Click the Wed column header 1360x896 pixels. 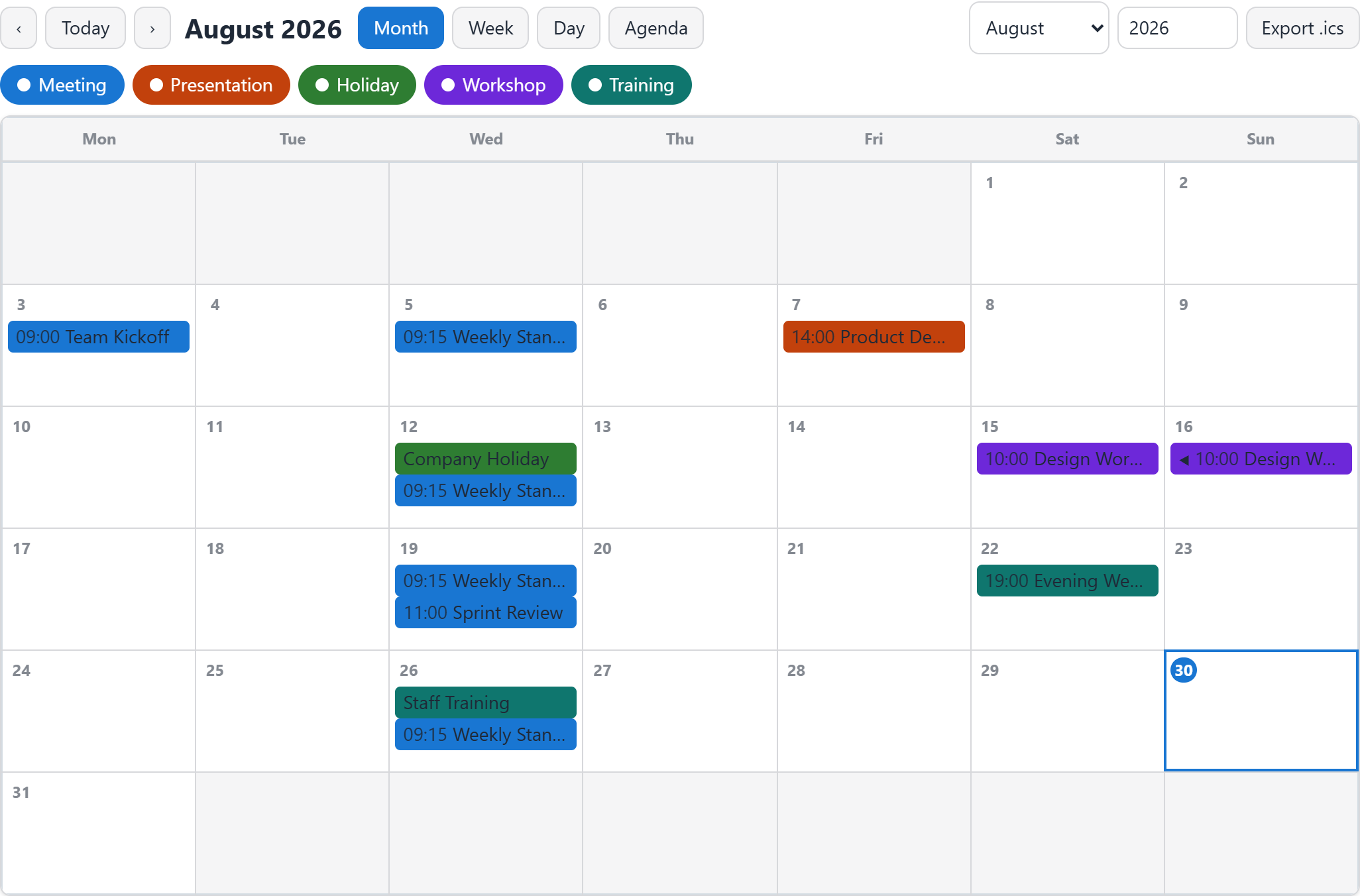point(486,139)
